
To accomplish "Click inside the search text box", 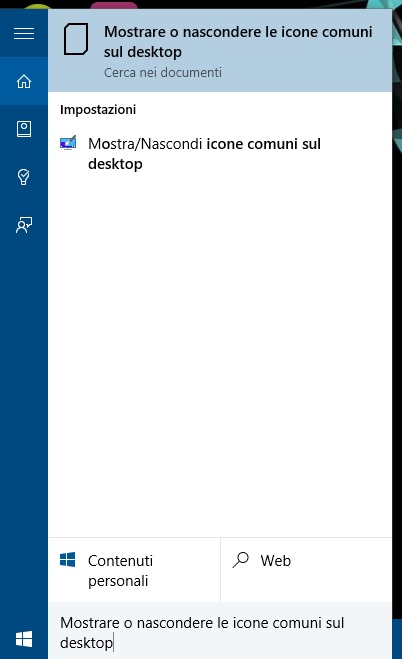I will tap(220, 631).
